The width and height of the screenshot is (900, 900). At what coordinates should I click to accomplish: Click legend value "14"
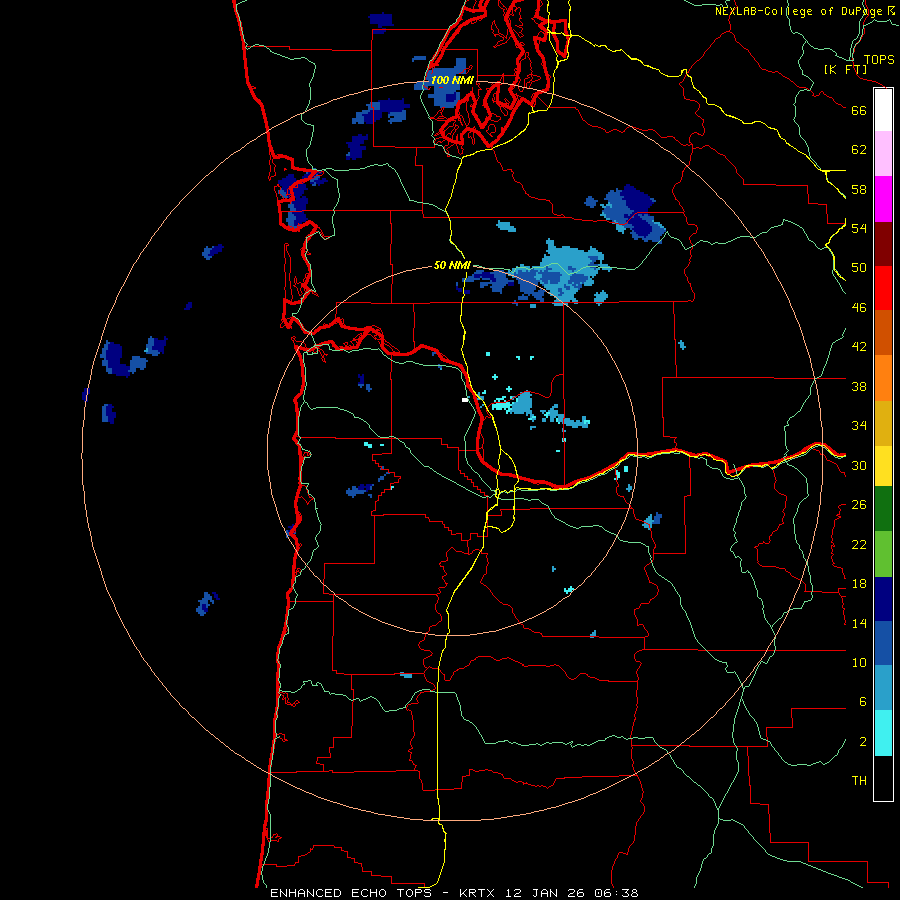click(x=859, y=623)
